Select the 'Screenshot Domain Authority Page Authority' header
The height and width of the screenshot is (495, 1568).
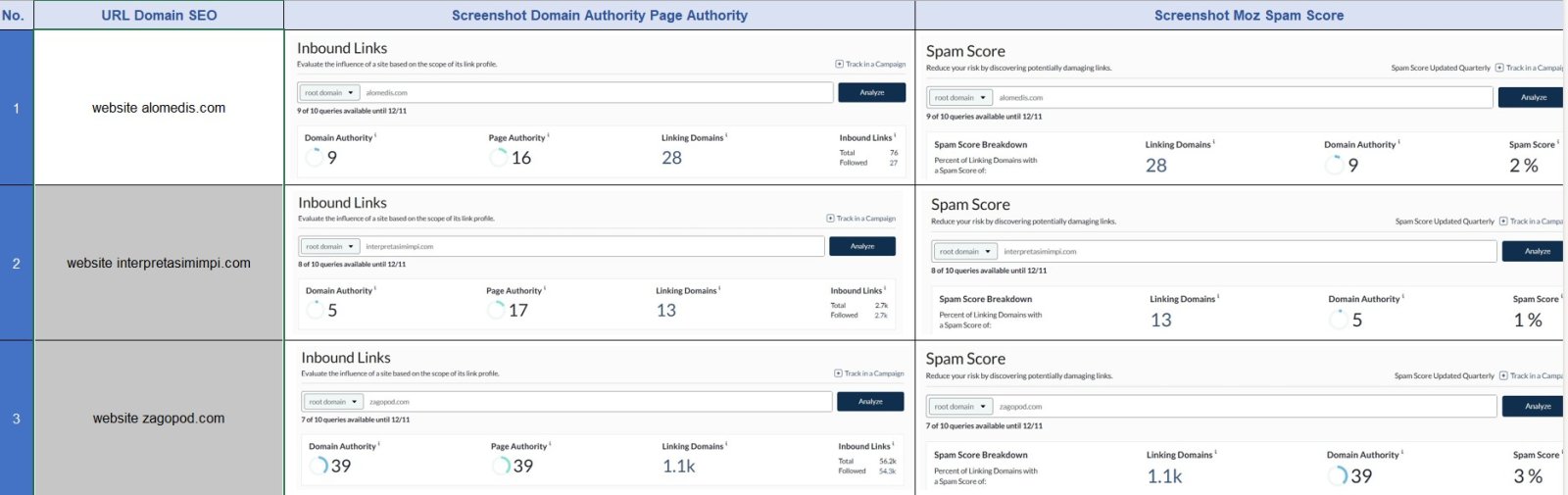click(x=600, y=15)
